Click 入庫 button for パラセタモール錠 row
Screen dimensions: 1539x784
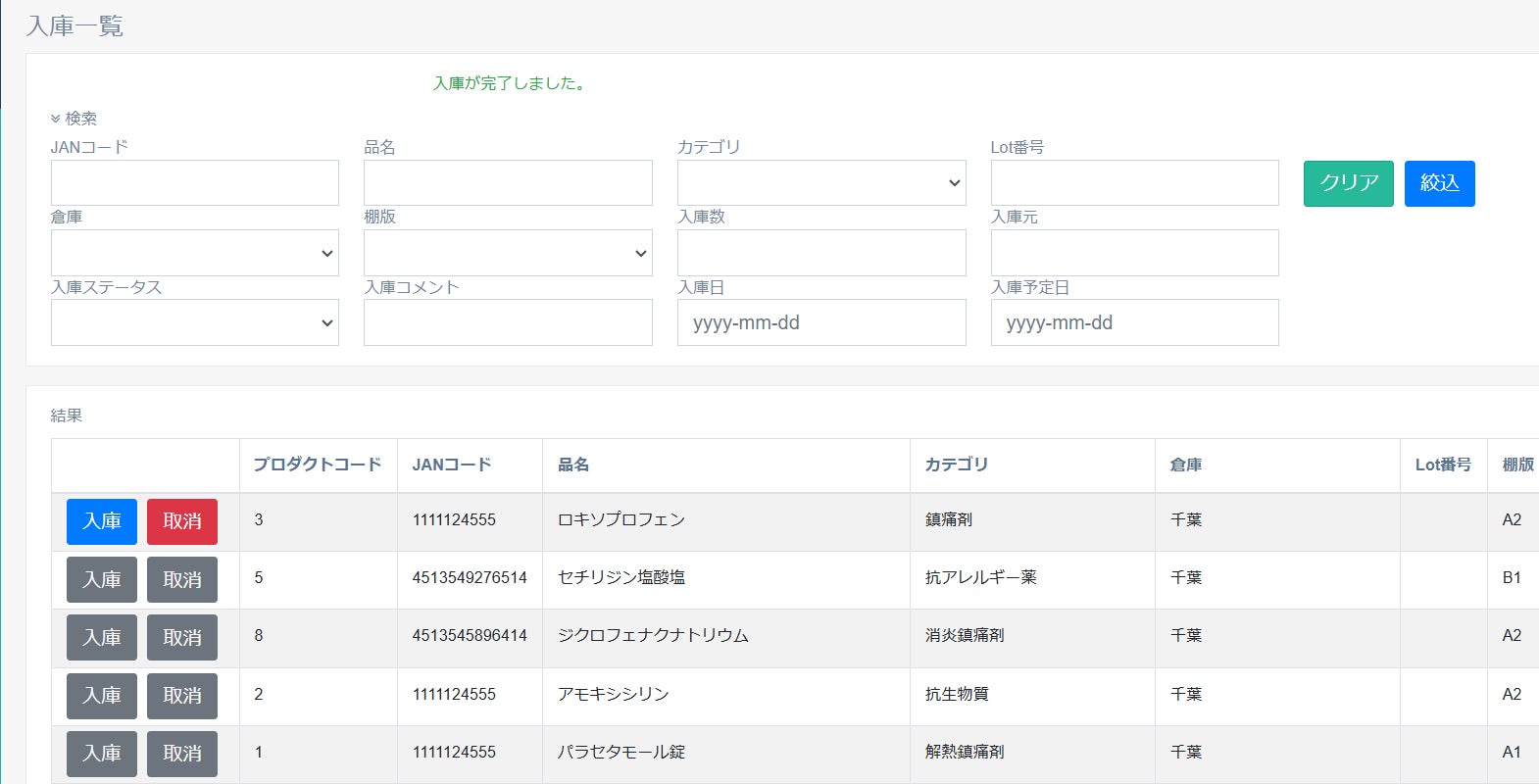[102, 753]
